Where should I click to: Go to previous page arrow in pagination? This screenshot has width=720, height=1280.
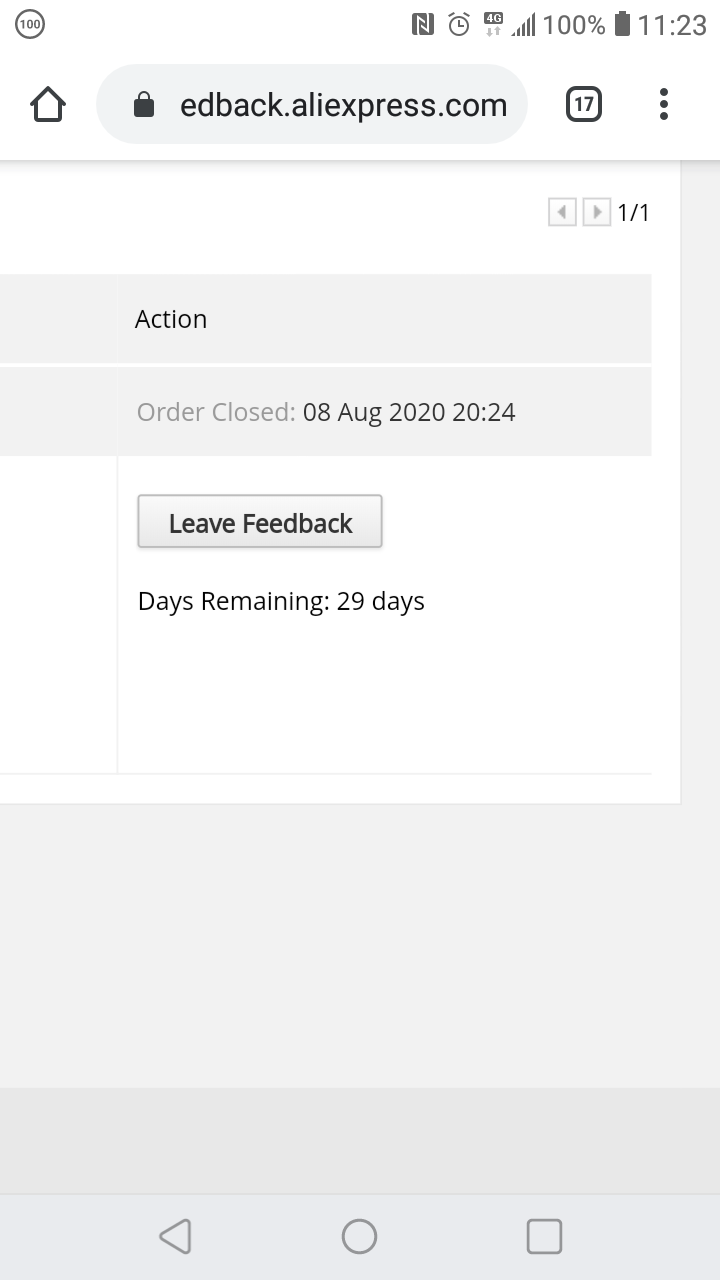[562, 212]
